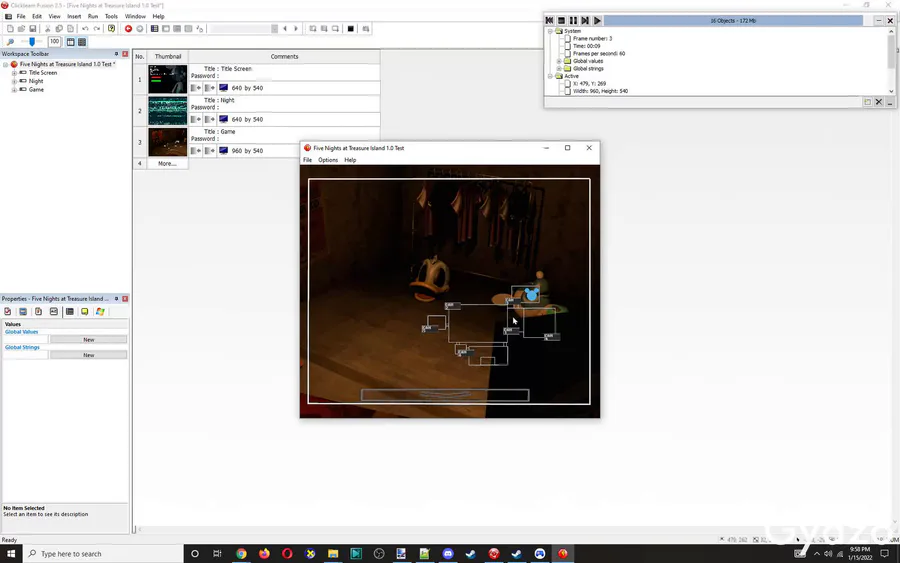
Task: Pause the application in debugger
Action: tap(573, 21)
